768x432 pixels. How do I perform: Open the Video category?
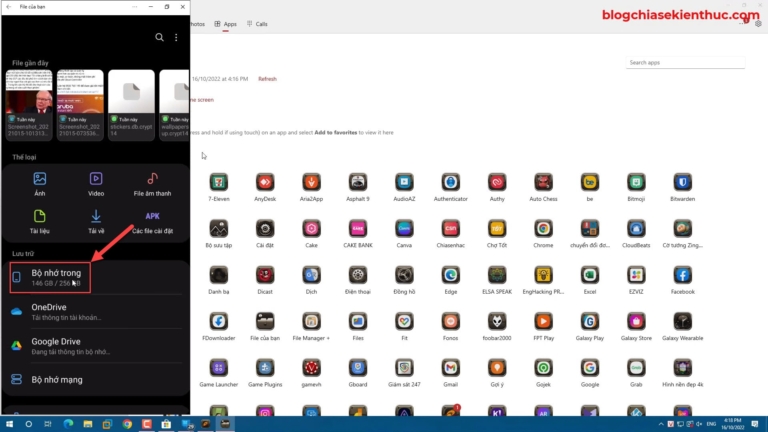(96, 184)
